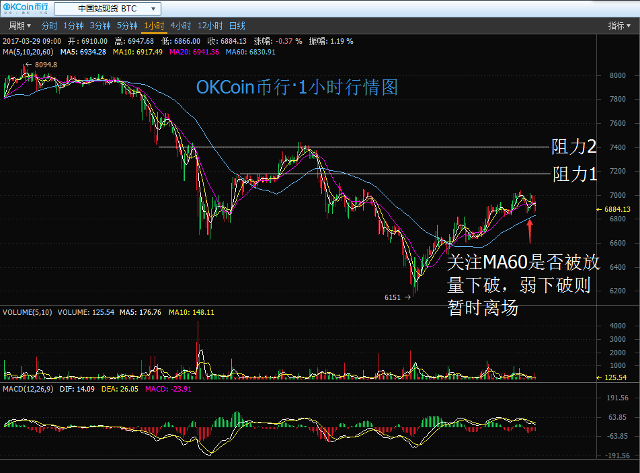Switch to the 日线 daily timeframe
This screenshot has height=473, width=640.
pos(237,26)
